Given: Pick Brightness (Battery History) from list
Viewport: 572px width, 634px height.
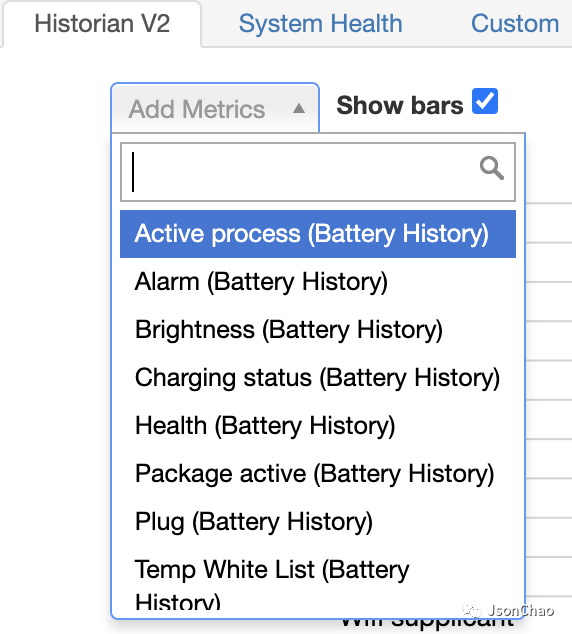Looking at the screenshot, I should [x=318, y=330].
